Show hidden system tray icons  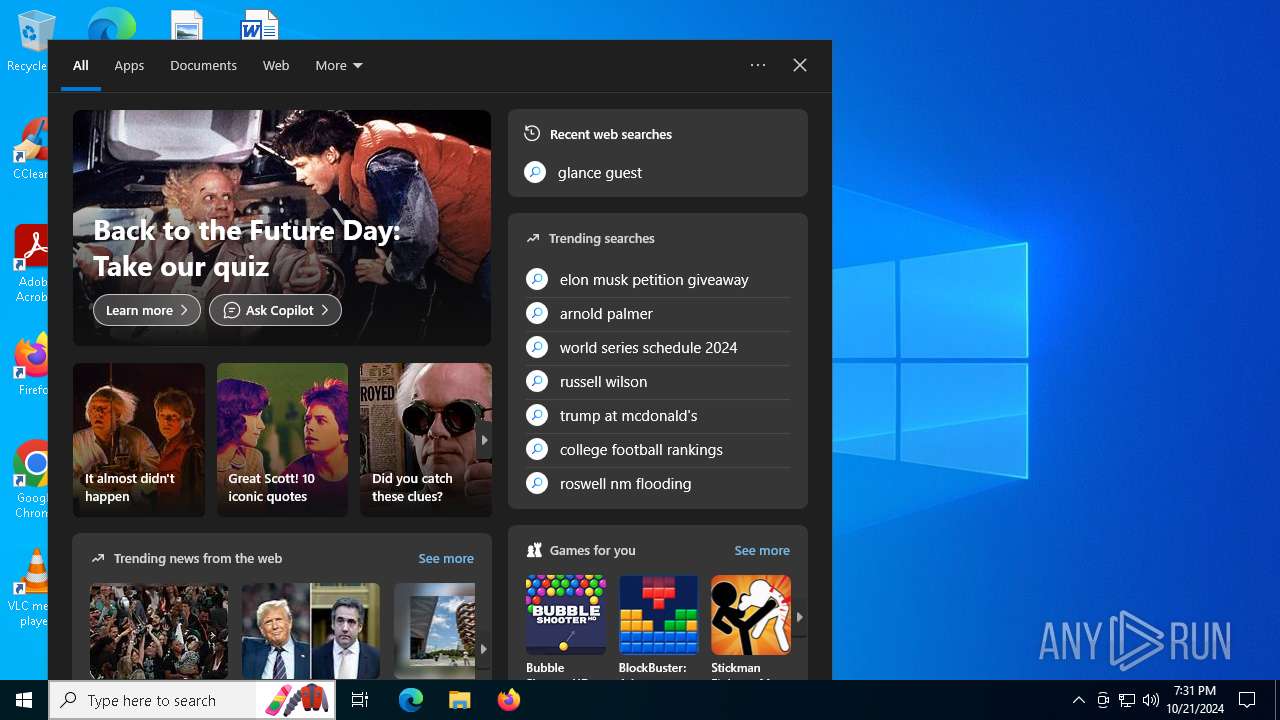click(1079, 700)
